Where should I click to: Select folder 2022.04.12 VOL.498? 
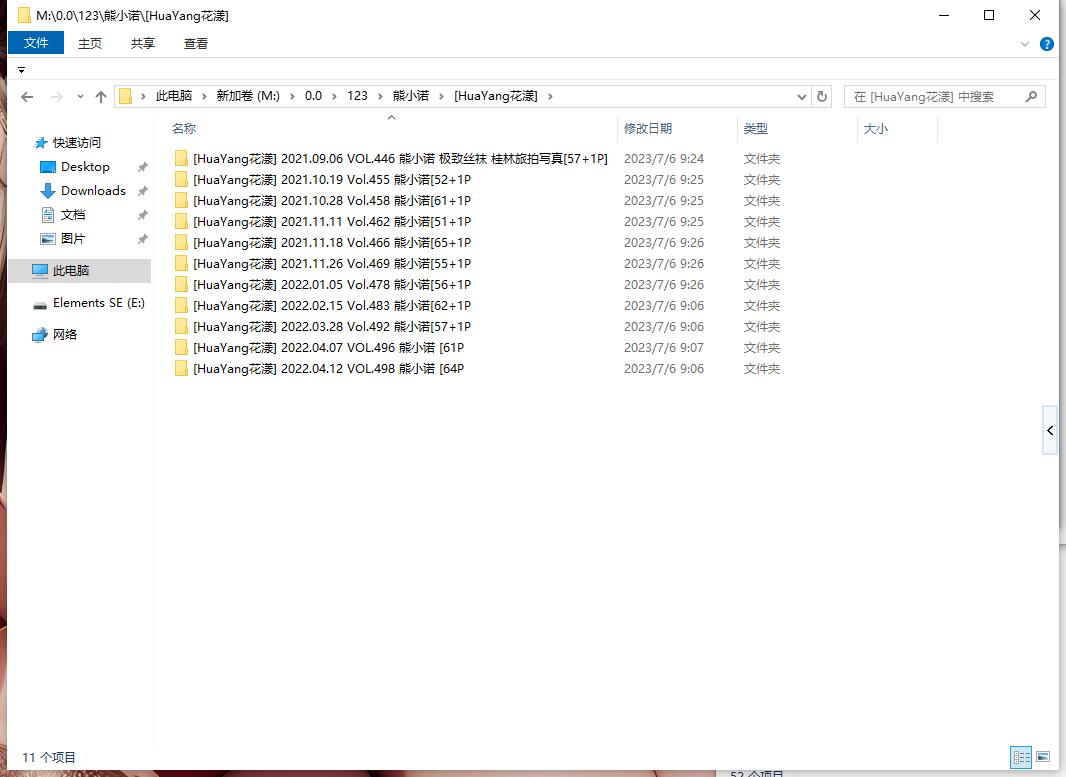[328, 369]
